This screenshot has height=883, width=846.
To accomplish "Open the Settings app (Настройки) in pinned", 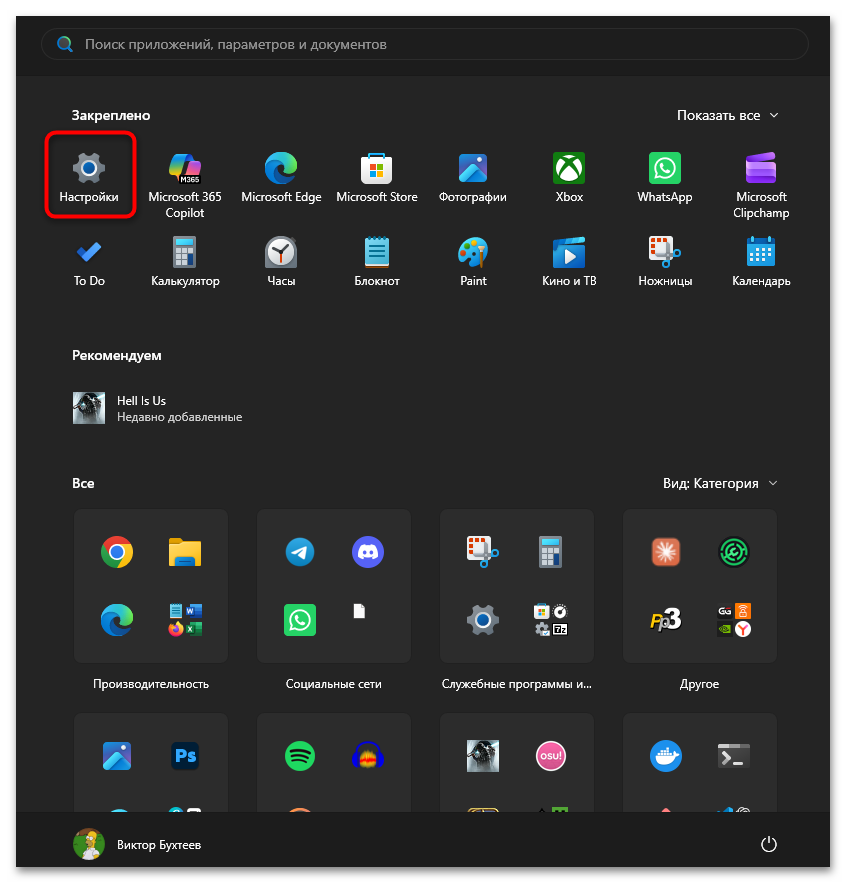I will 89,176.
